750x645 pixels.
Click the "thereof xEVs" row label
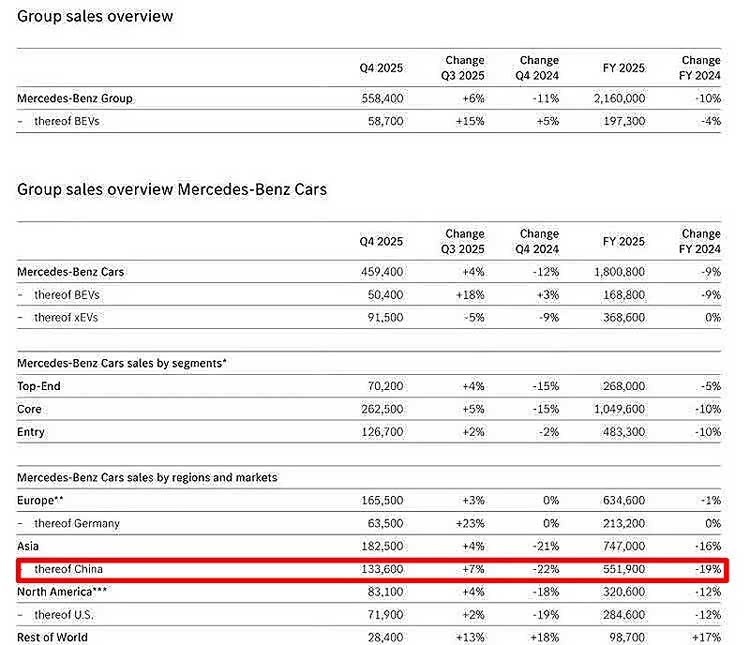tap(67, 317)
